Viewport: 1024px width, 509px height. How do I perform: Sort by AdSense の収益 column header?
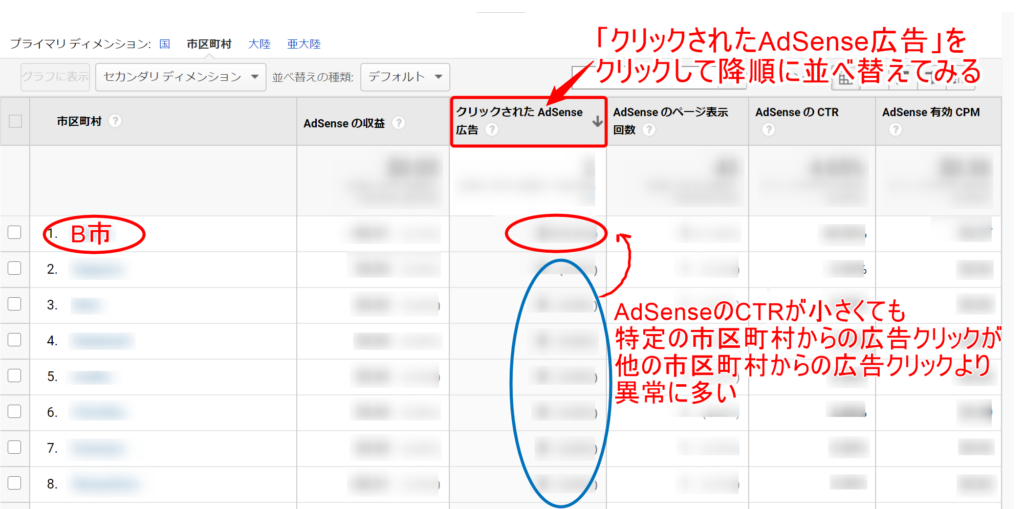tap(345, 123)
